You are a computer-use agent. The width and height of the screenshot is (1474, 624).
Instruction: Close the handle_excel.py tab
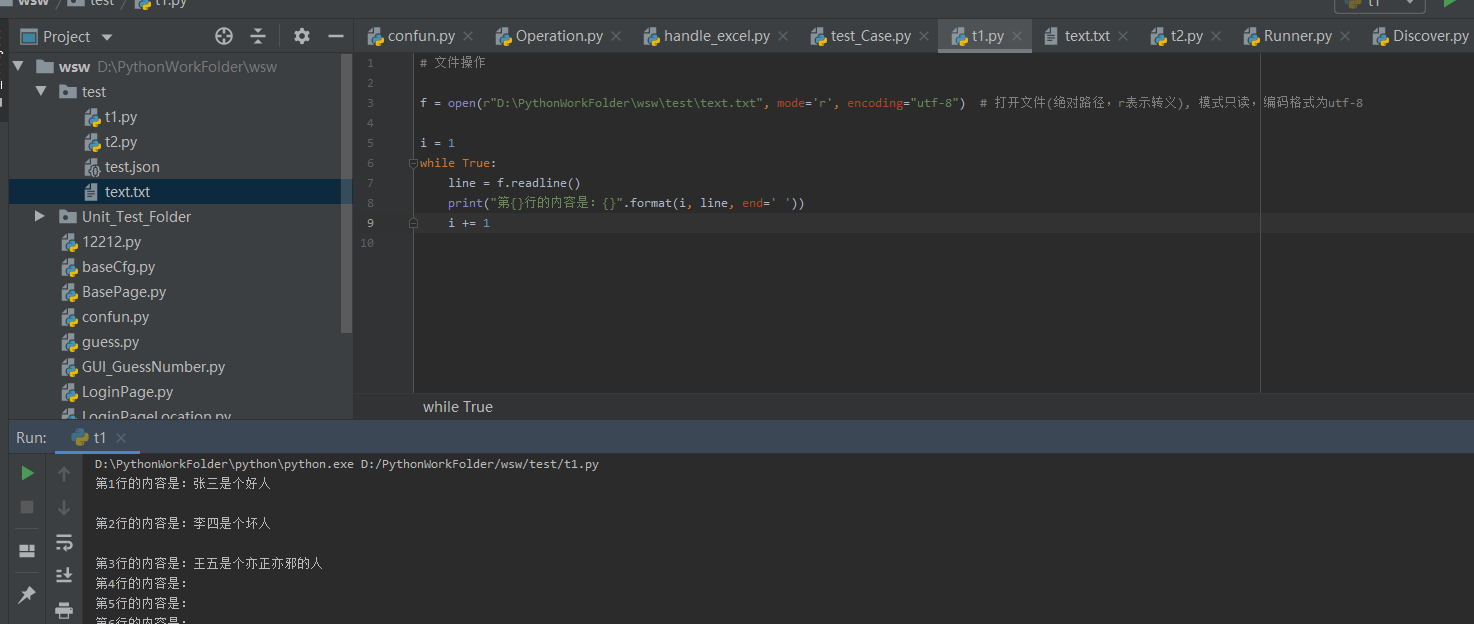[x=783, y=36]
